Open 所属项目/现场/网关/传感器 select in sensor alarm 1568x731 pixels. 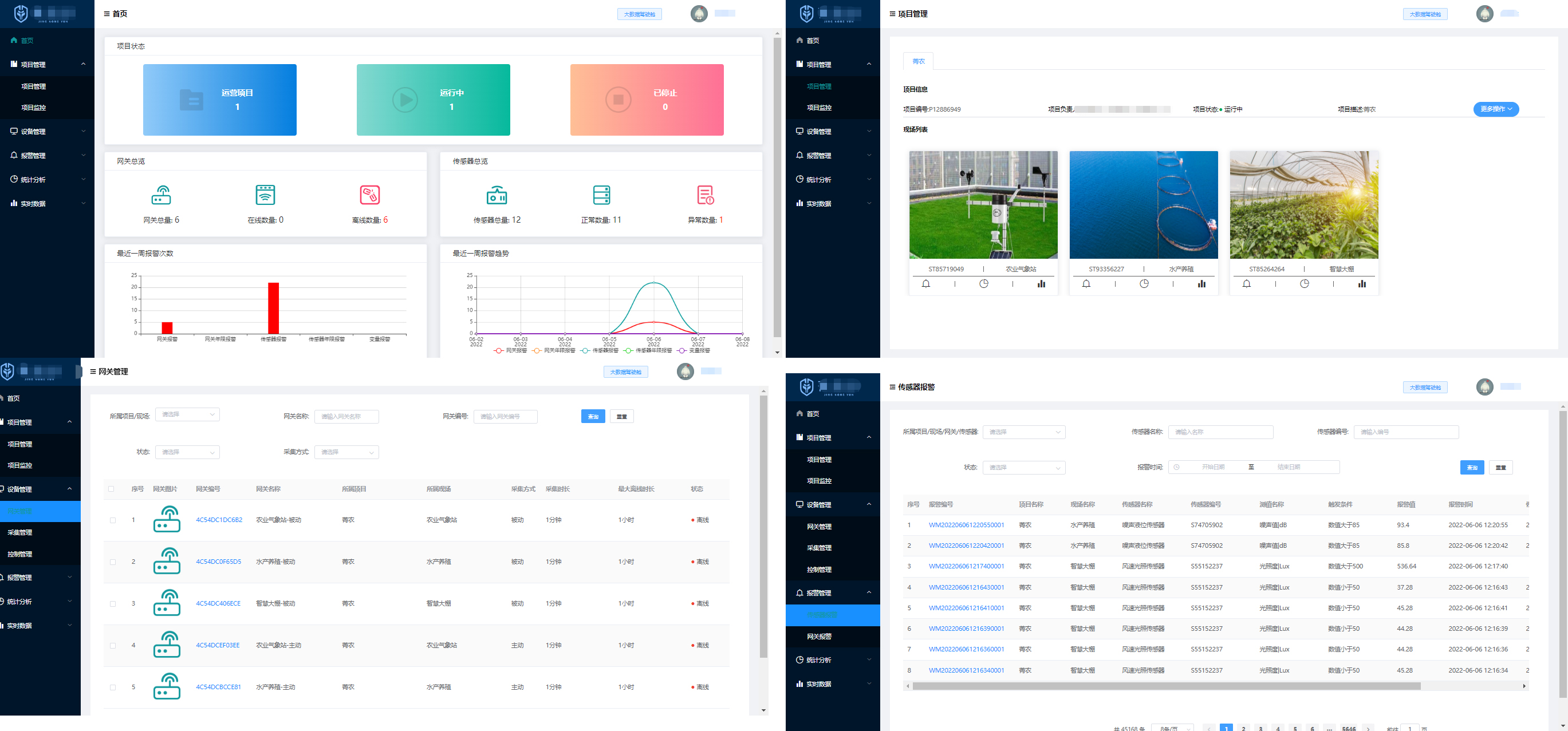(x=1023, y=432)
